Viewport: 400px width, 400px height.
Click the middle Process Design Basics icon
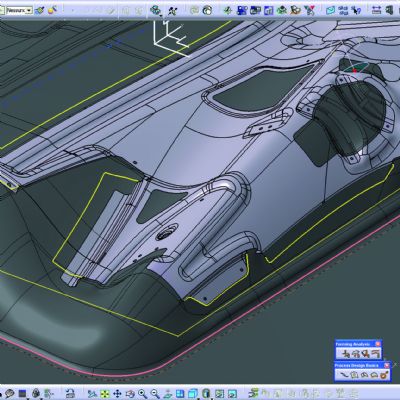[x=364, y=375]
